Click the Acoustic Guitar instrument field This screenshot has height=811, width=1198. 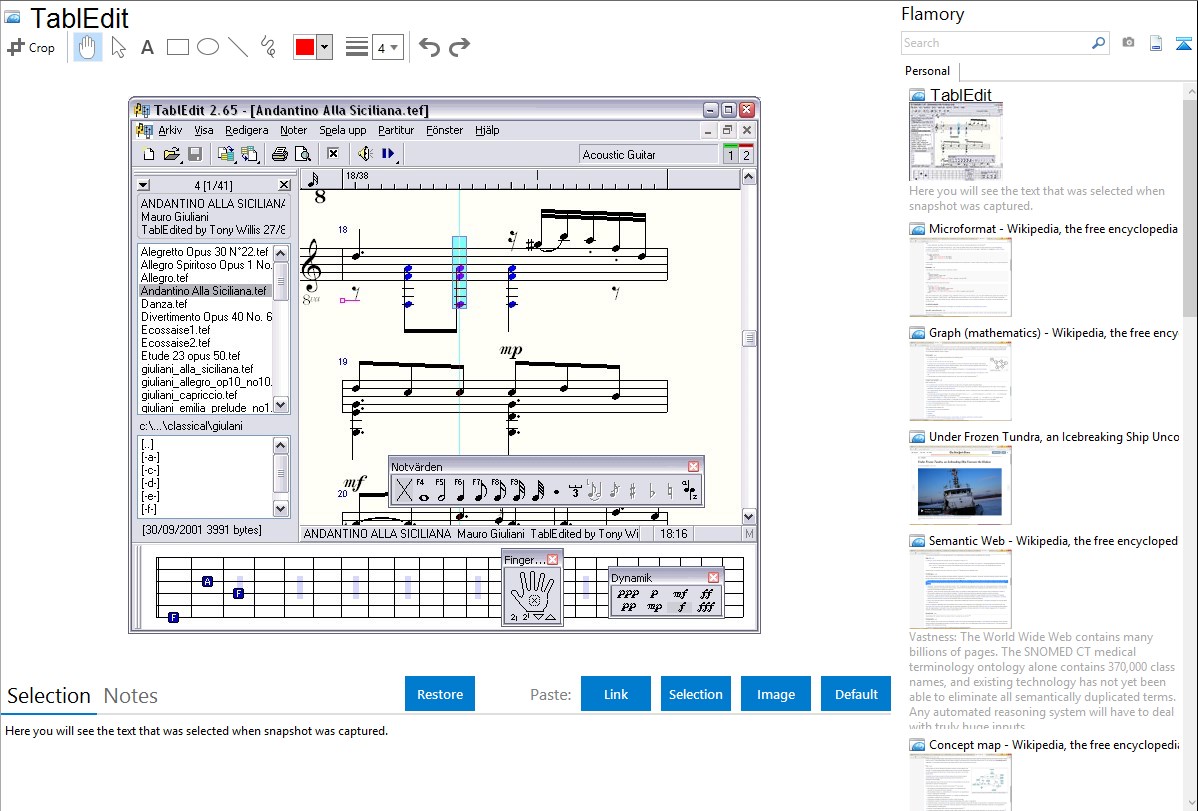click(x=649, y=154)
